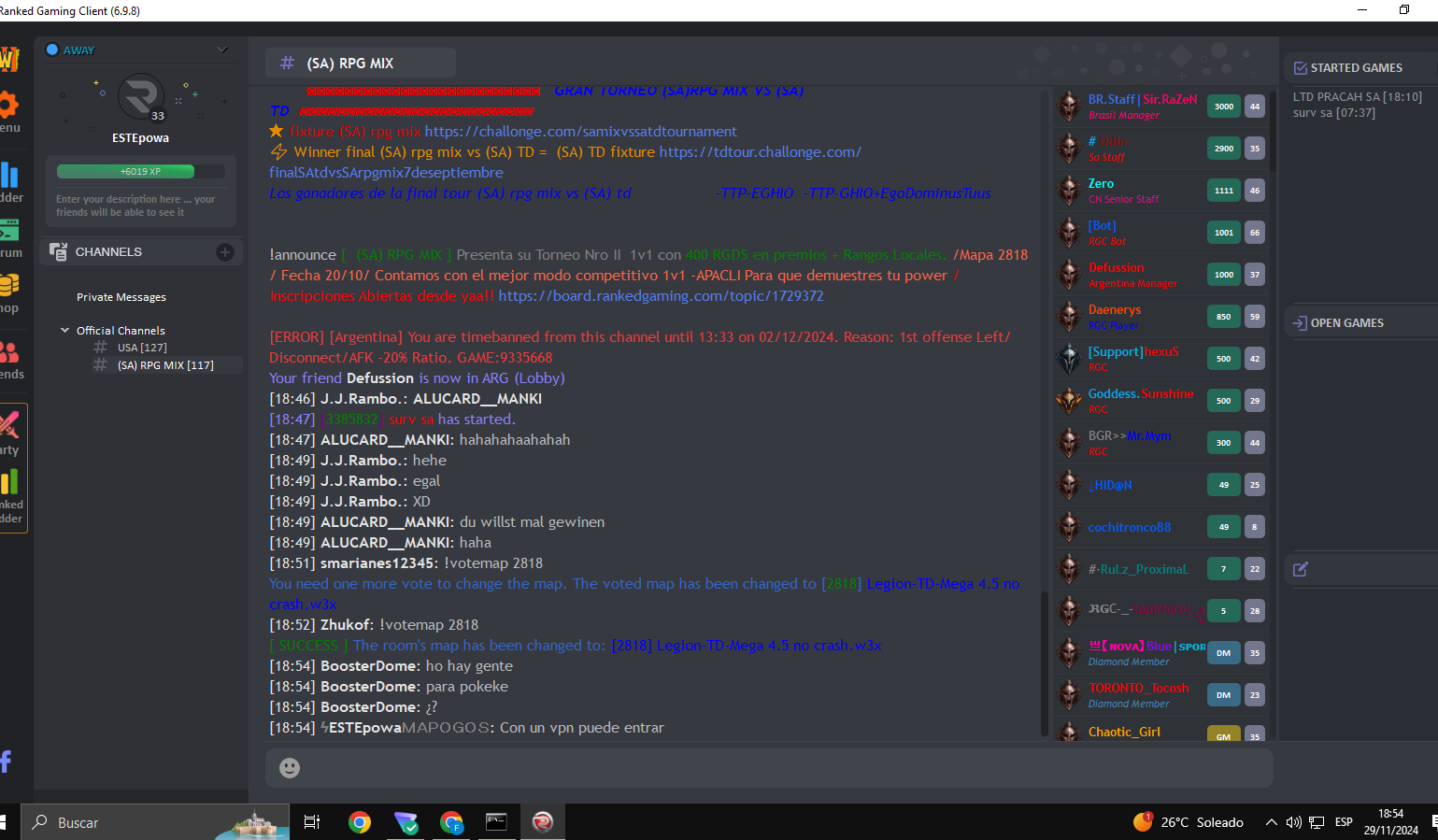
Task: Open the Menu gear sidebar icon
Action: pos(9,105)
